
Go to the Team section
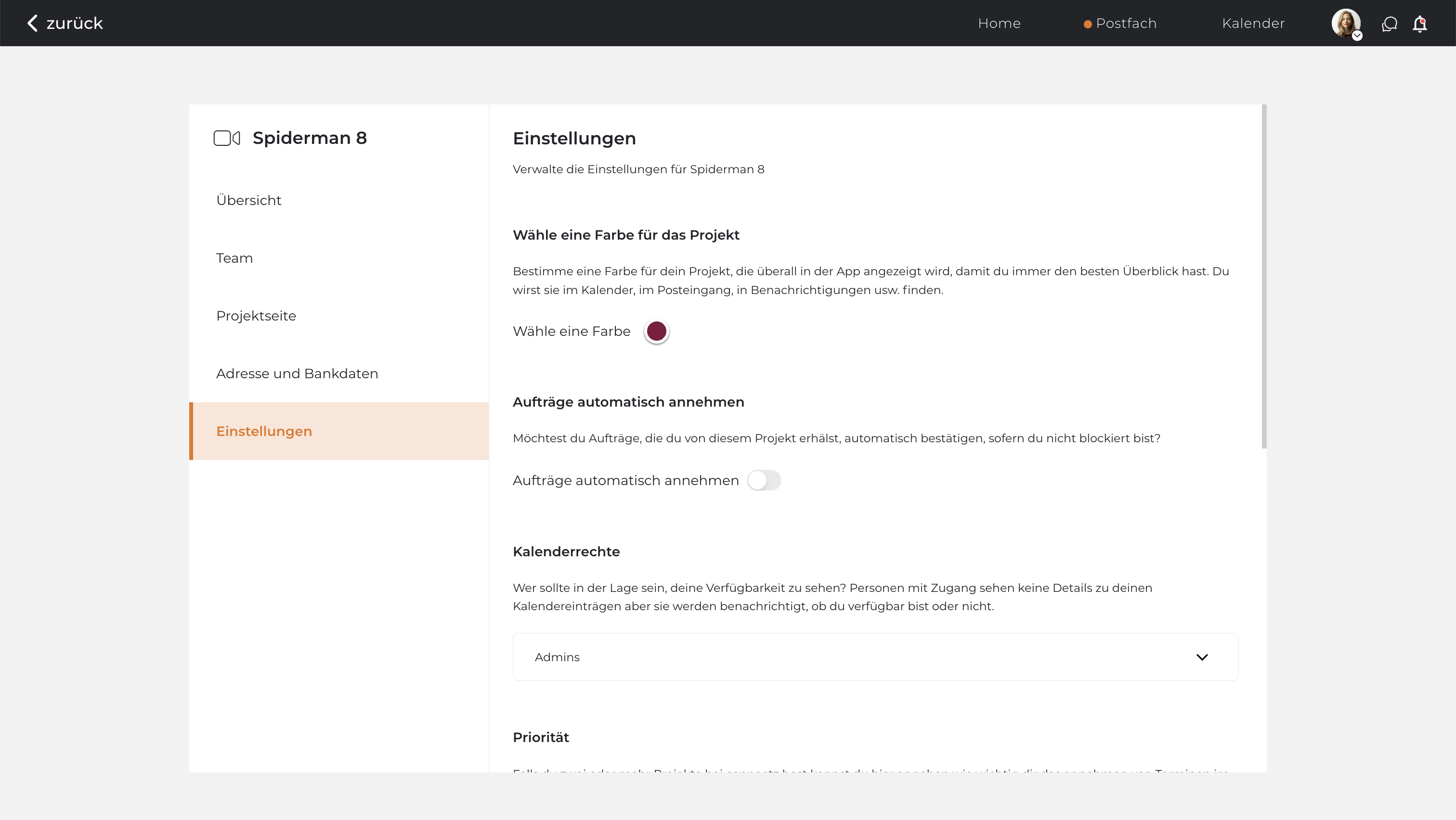click(x=234, y=258)
